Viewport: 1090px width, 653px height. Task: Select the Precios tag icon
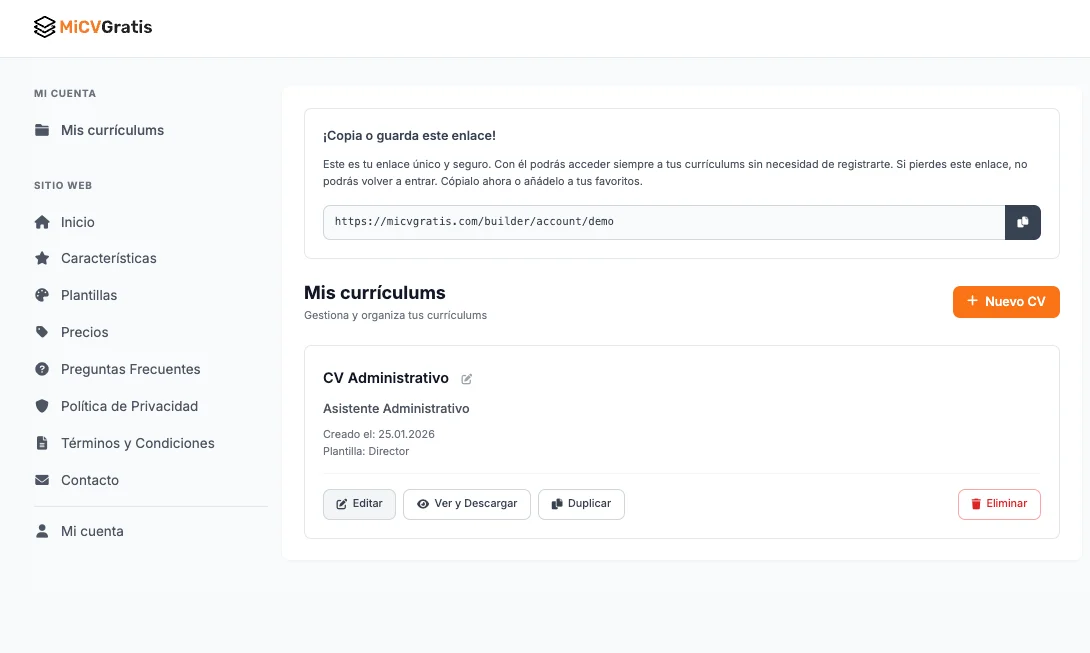pyautogui.click(x=42, y=332)
